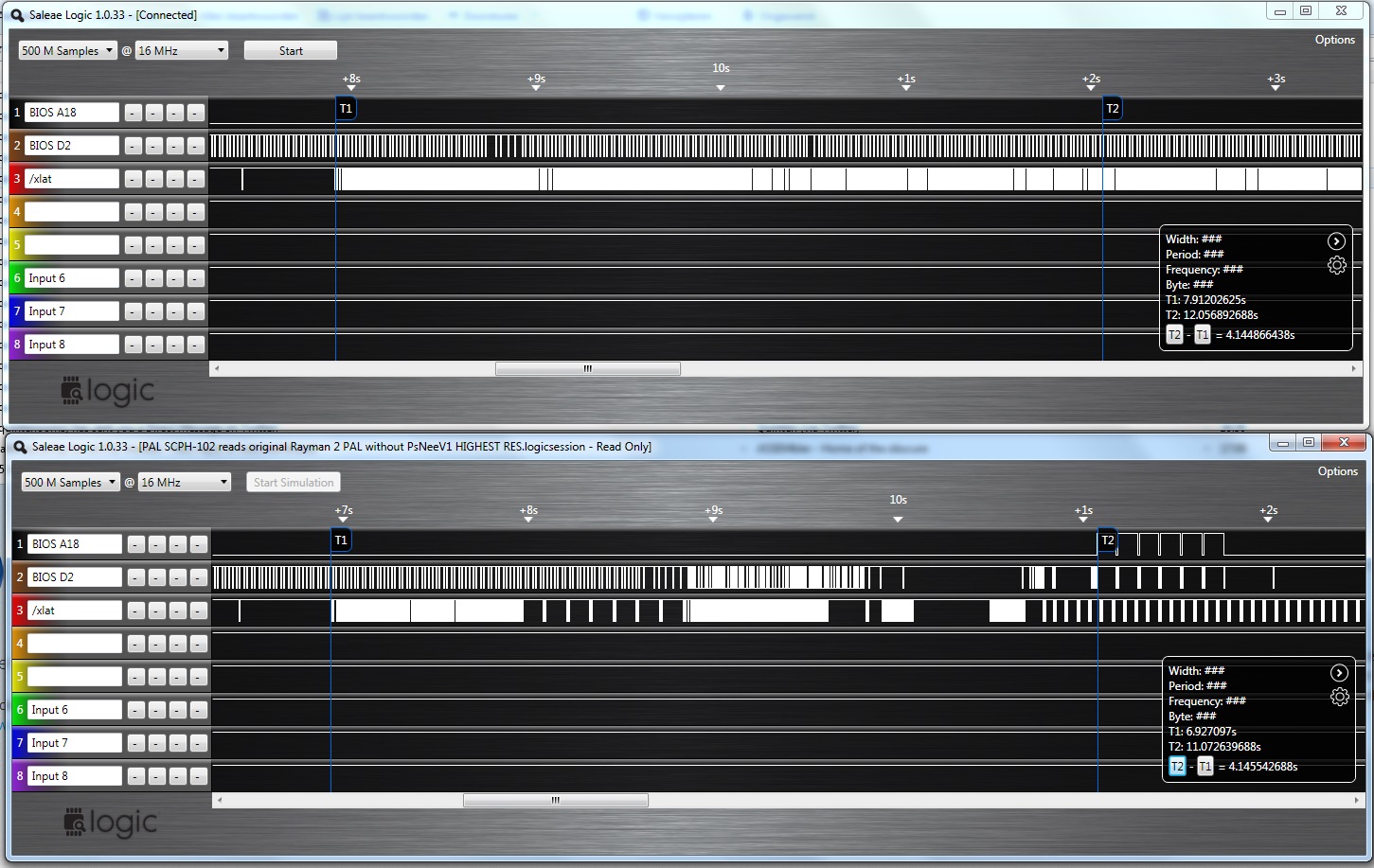
Task: Click T1 badge in top window measurement panel
Action: click(1202, 335)
